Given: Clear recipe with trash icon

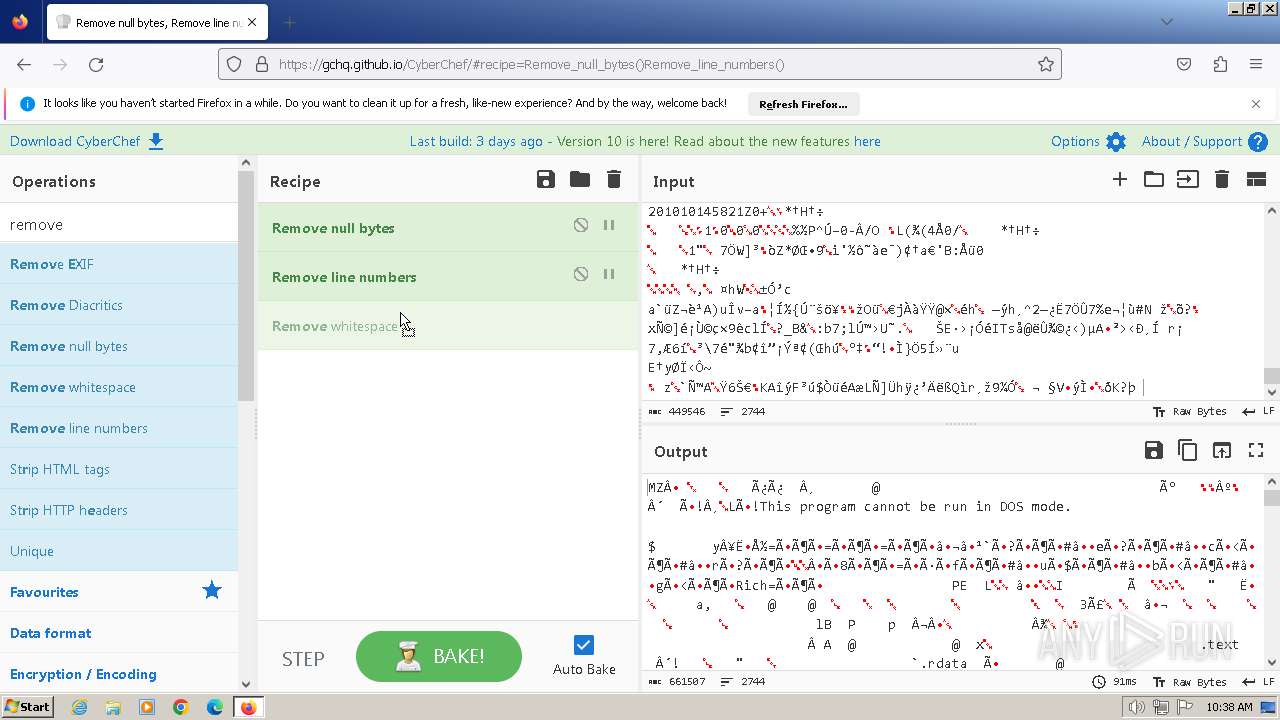Looking at the screenshot, I should 614,179.
